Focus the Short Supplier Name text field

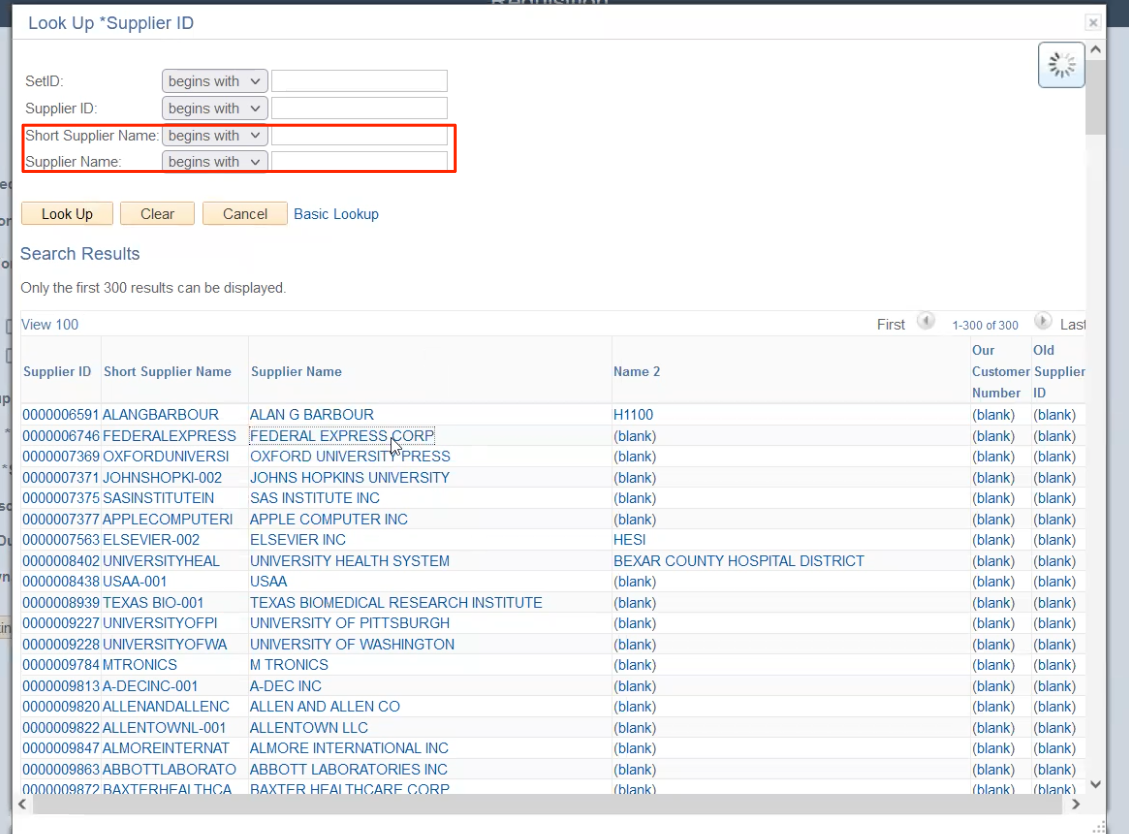(x=359, y=135)
